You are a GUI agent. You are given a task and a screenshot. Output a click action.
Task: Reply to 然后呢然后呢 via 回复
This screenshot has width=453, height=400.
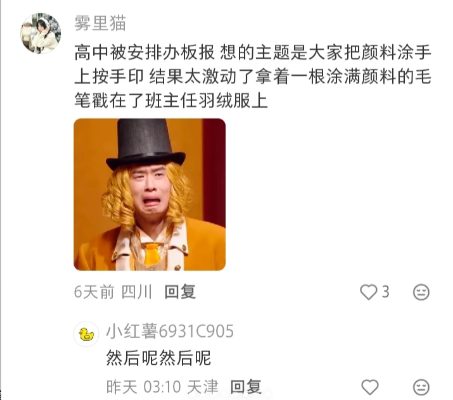click(x=246, y=387)
